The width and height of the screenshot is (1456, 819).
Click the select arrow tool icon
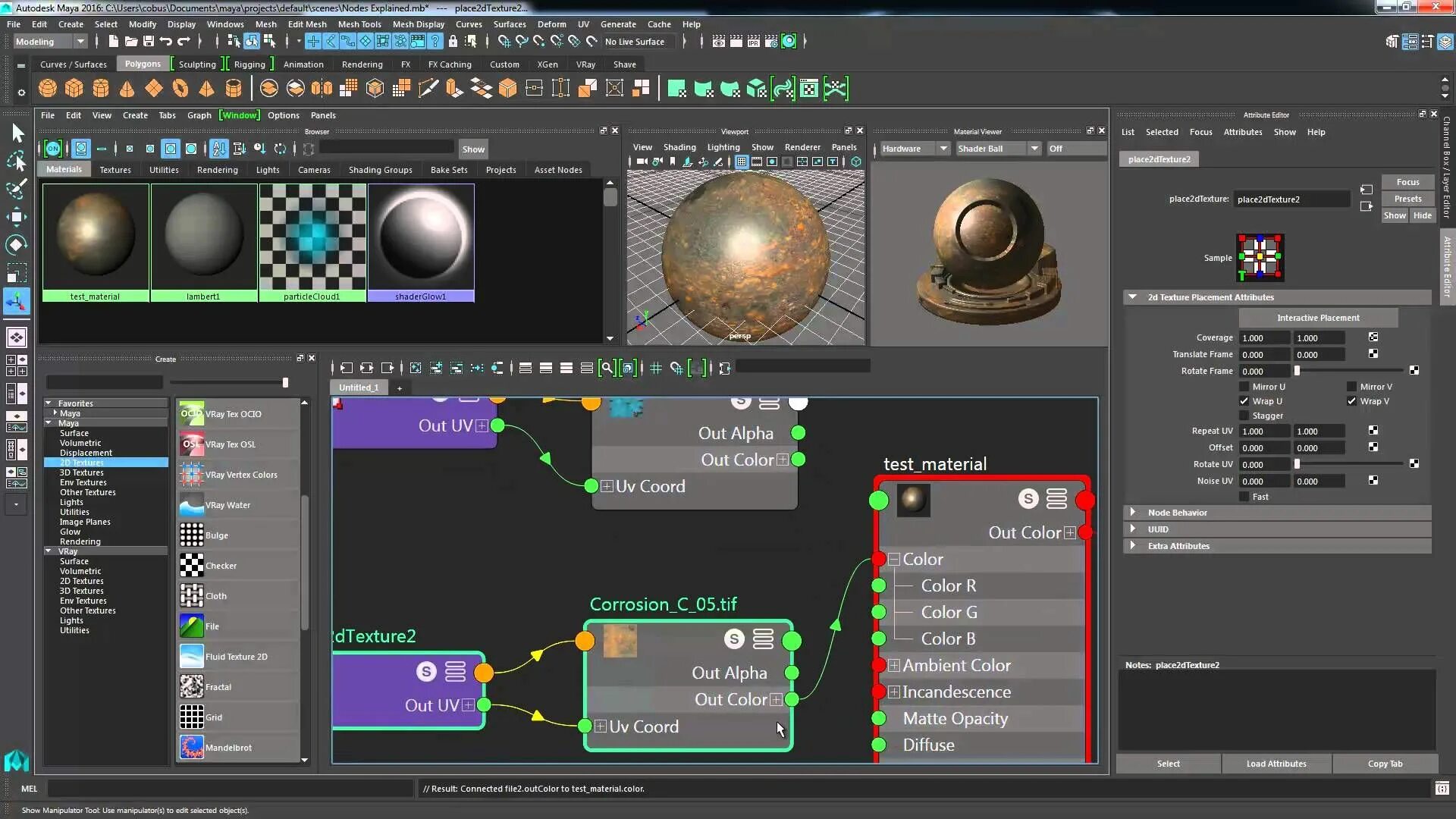(17, 133)
